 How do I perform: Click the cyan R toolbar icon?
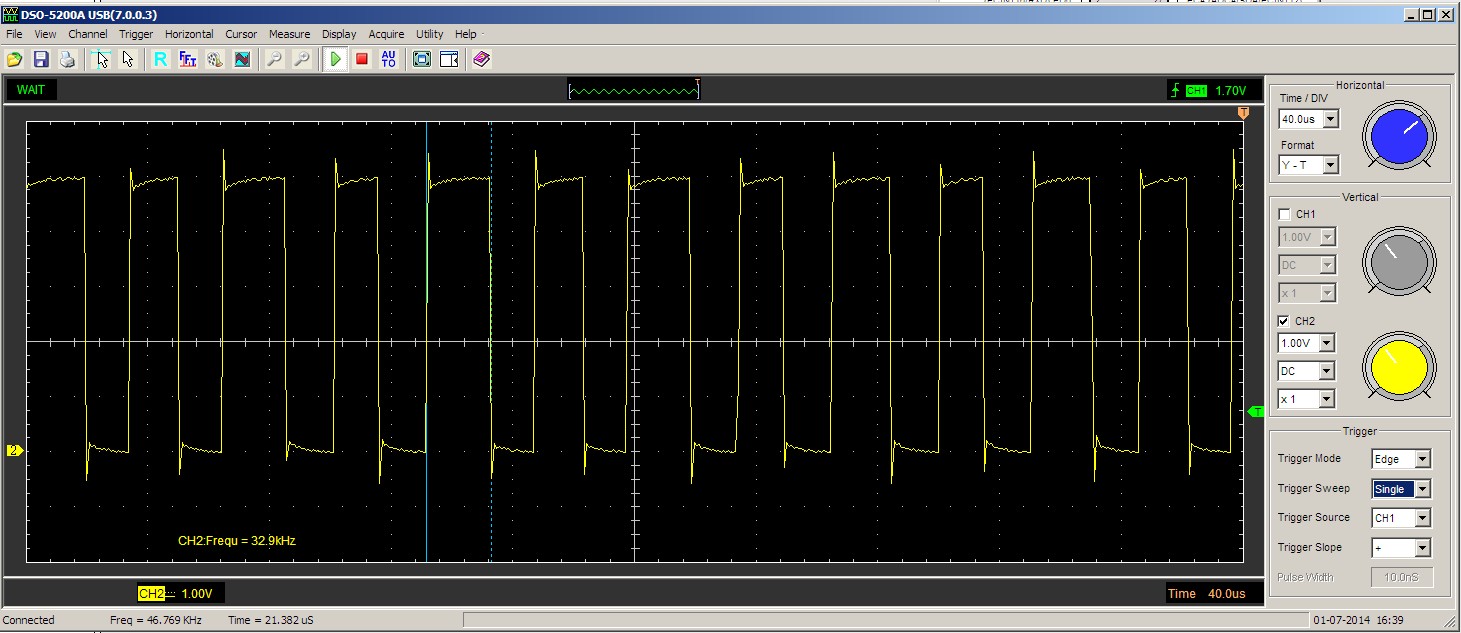point(159,59)
